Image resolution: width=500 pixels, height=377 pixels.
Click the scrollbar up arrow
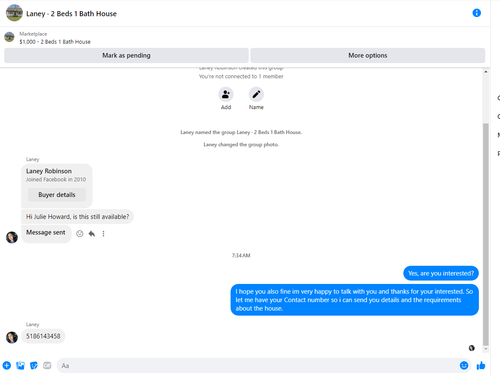[486, 72]
